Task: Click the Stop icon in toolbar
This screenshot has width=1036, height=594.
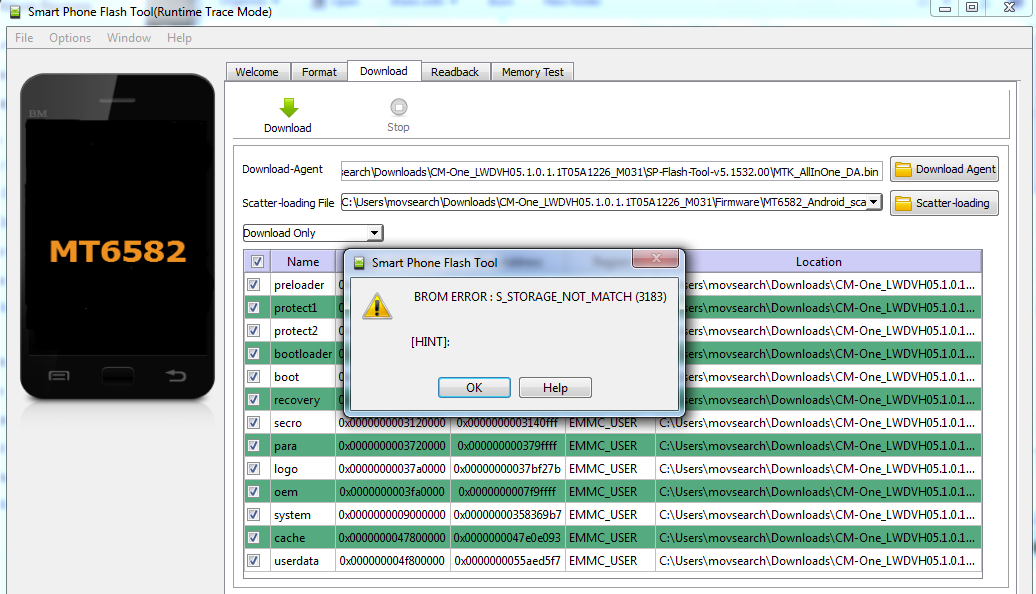Action: [x=398, y=107]
